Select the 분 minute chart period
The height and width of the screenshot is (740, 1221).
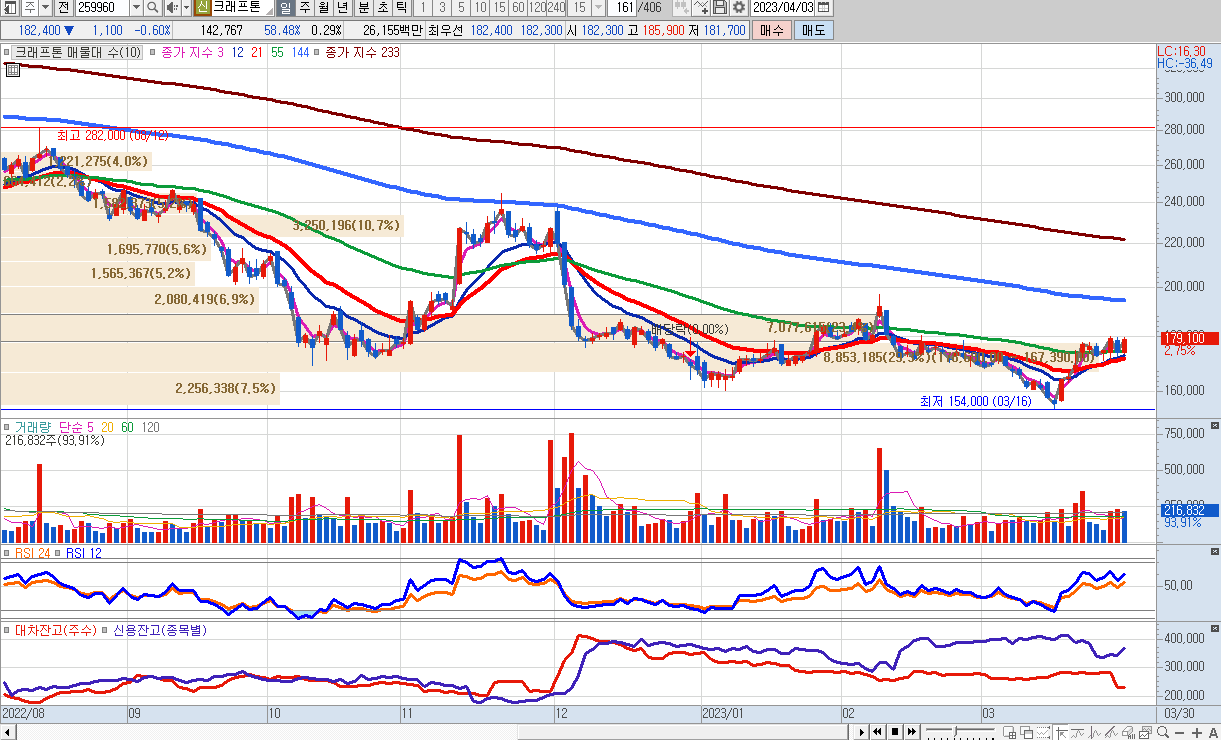(364, 7)
